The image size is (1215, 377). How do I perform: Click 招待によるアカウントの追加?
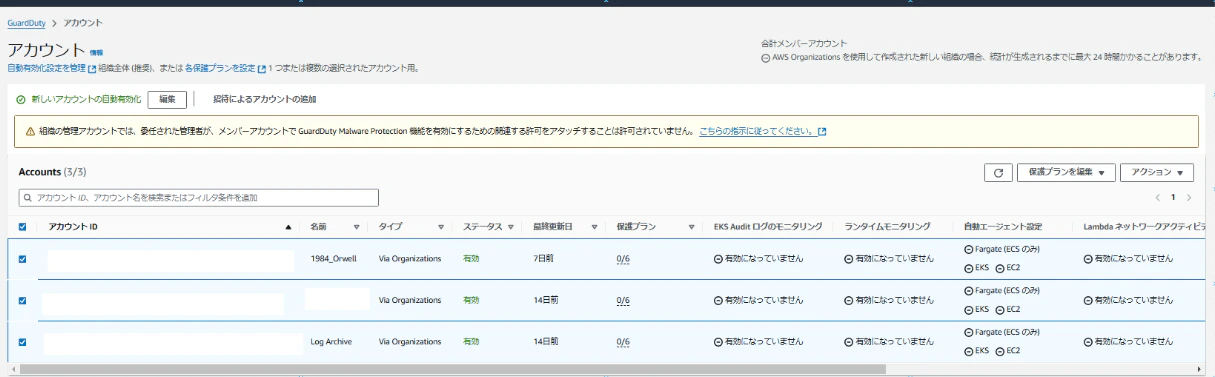click(264, 99)
